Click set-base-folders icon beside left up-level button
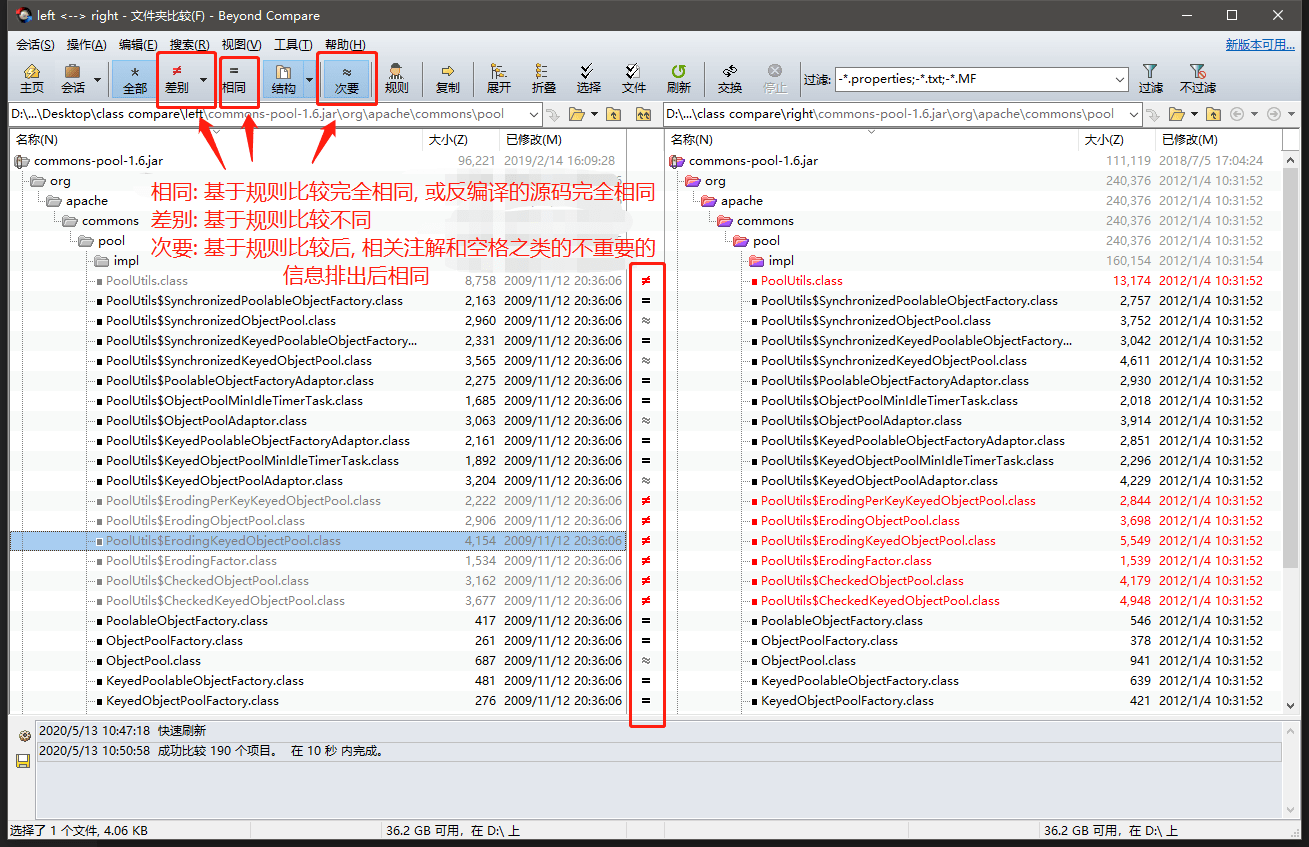The height and width of the screenshot is (847, 1309). [x=643, y=114]
